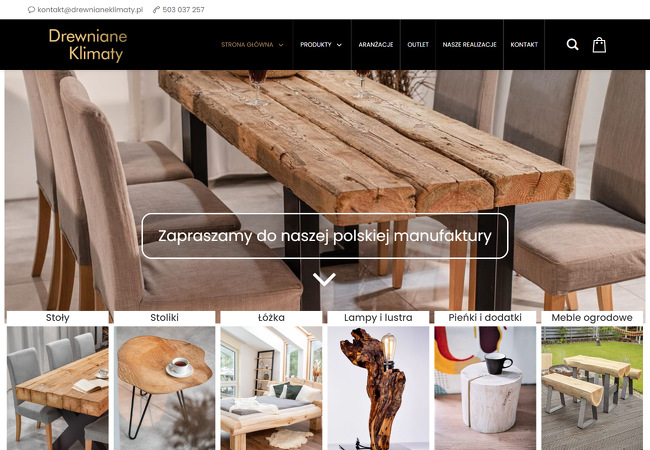Open the Outlet menu item
The image size is (650, 450).
tap(418, 44)
